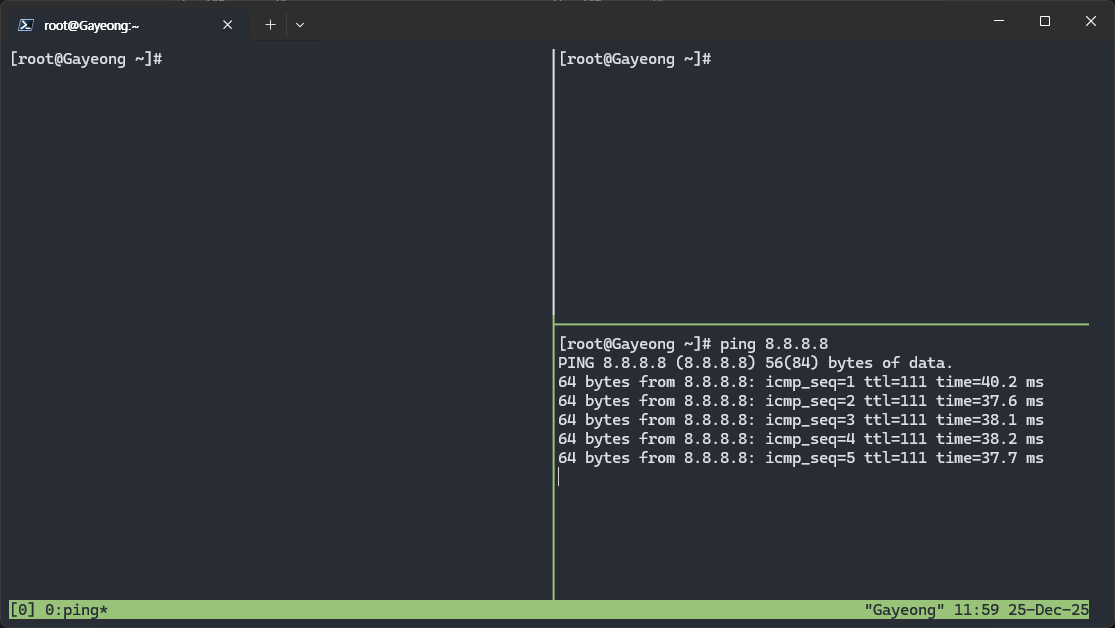This screenshot has width=1115, height=628.
Task: Minimize the terminal window
Action: click(998, 21)
